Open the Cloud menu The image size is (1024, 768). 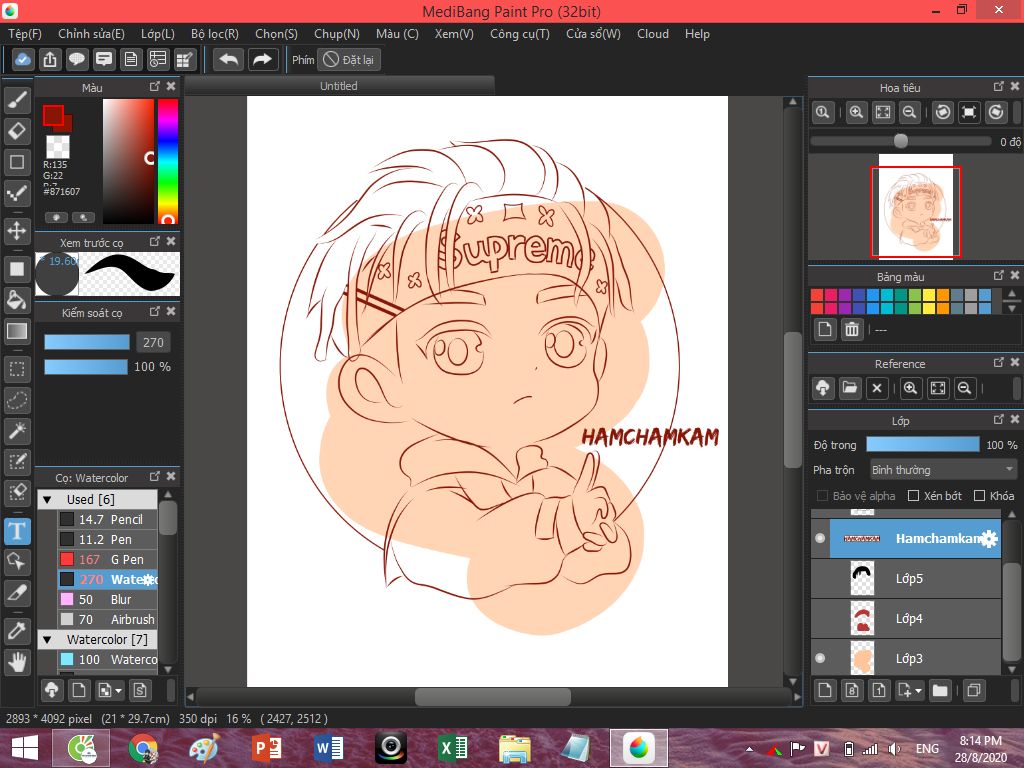653,34
